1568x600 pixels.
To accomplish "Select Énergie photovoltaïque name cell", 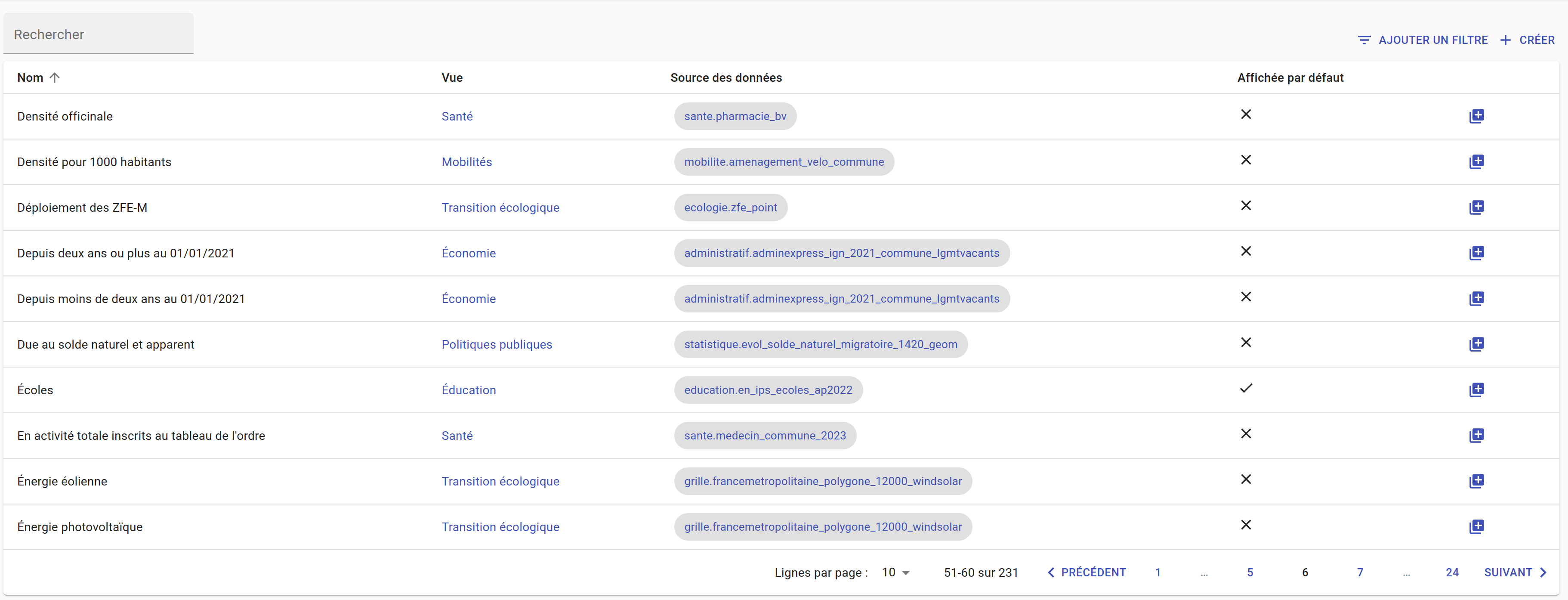I will pyautogui.click(x=80, y=528).
